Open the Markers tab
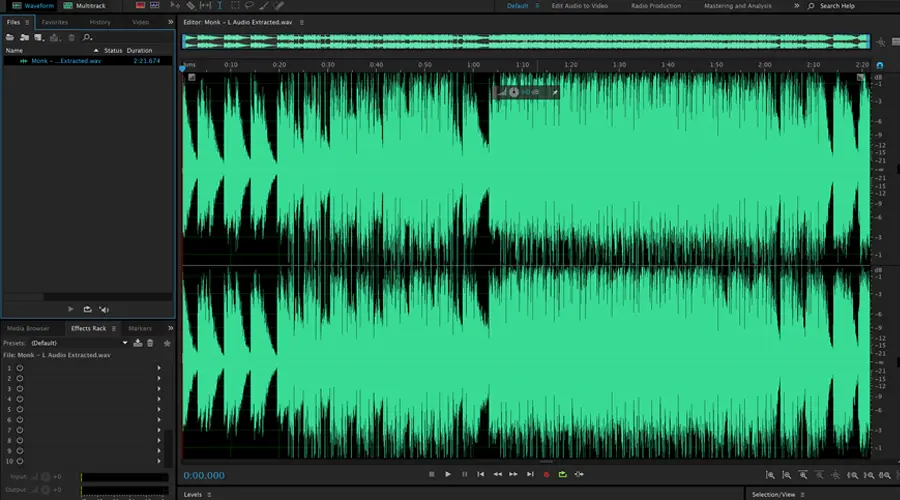Viewport: 900px width, 500px height. point(140,328)
